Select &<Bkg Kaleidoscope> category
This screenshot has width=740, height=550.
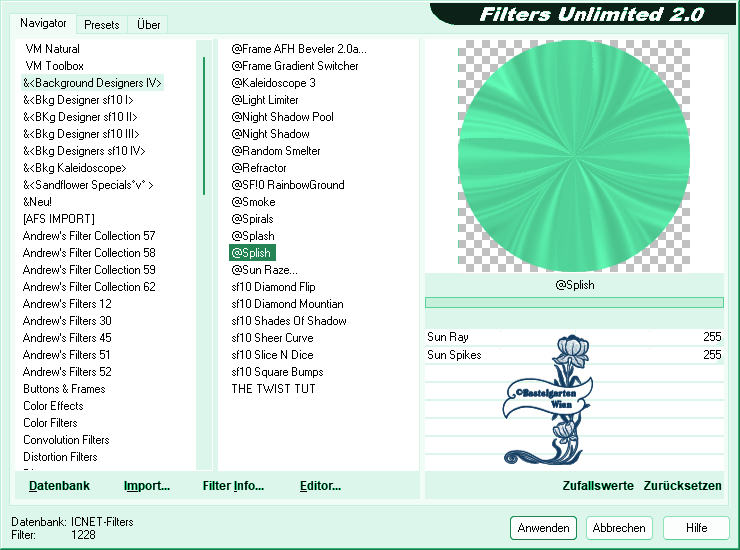click(75, 168)
